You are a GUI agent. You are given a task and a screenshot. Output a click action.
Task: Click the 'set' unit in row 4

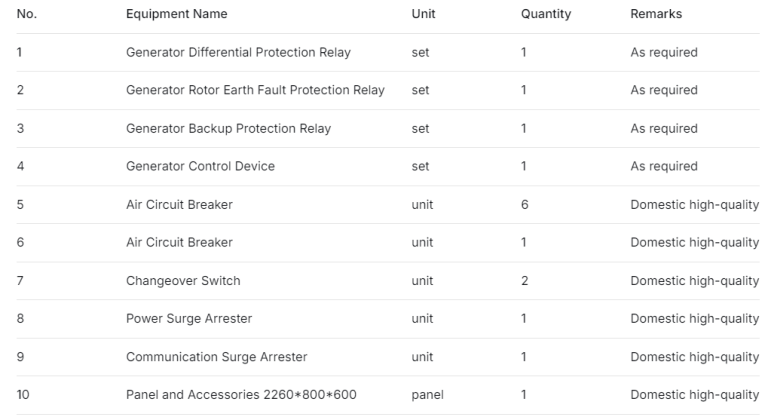pyautogui.click(x=420, y=166)
